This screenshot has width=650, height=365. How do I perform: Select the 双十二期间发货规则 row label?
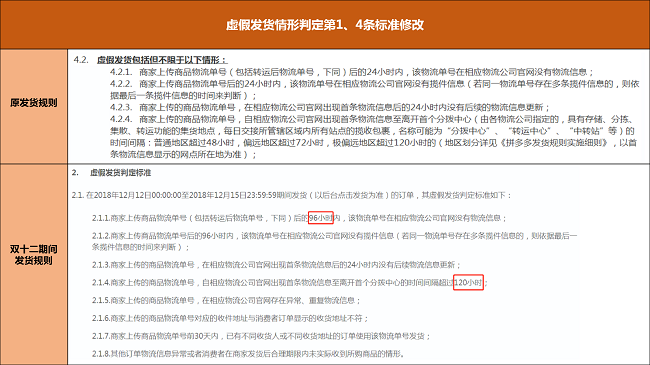point(34,255)
